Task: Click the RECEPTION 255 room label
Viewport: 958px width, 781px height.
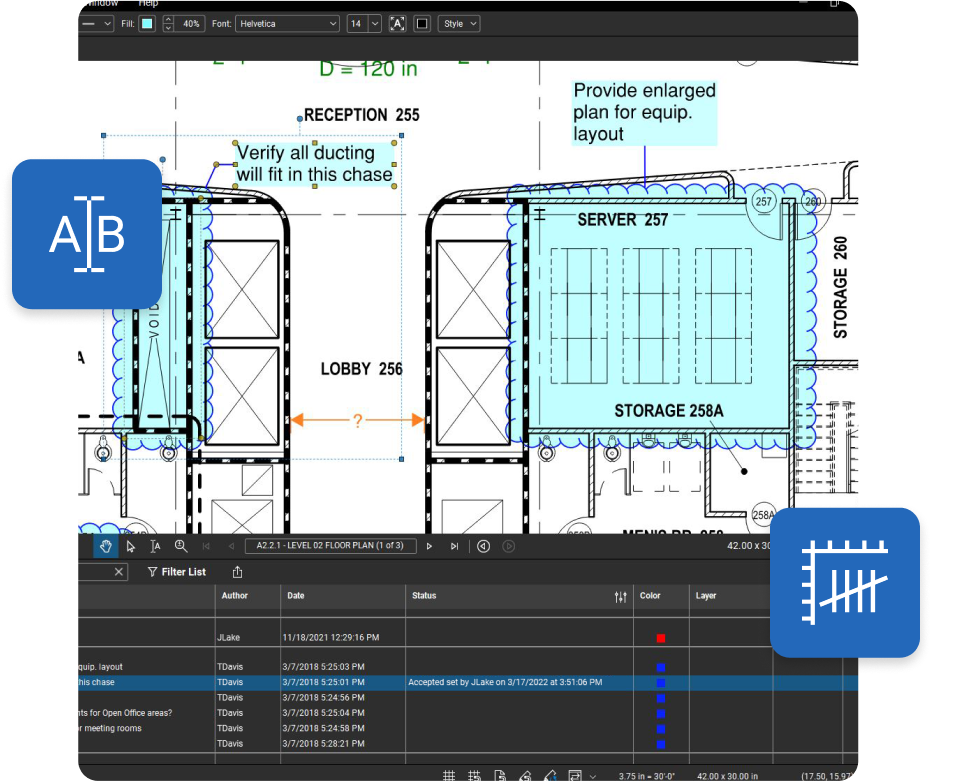Action: tap(362, 115)
